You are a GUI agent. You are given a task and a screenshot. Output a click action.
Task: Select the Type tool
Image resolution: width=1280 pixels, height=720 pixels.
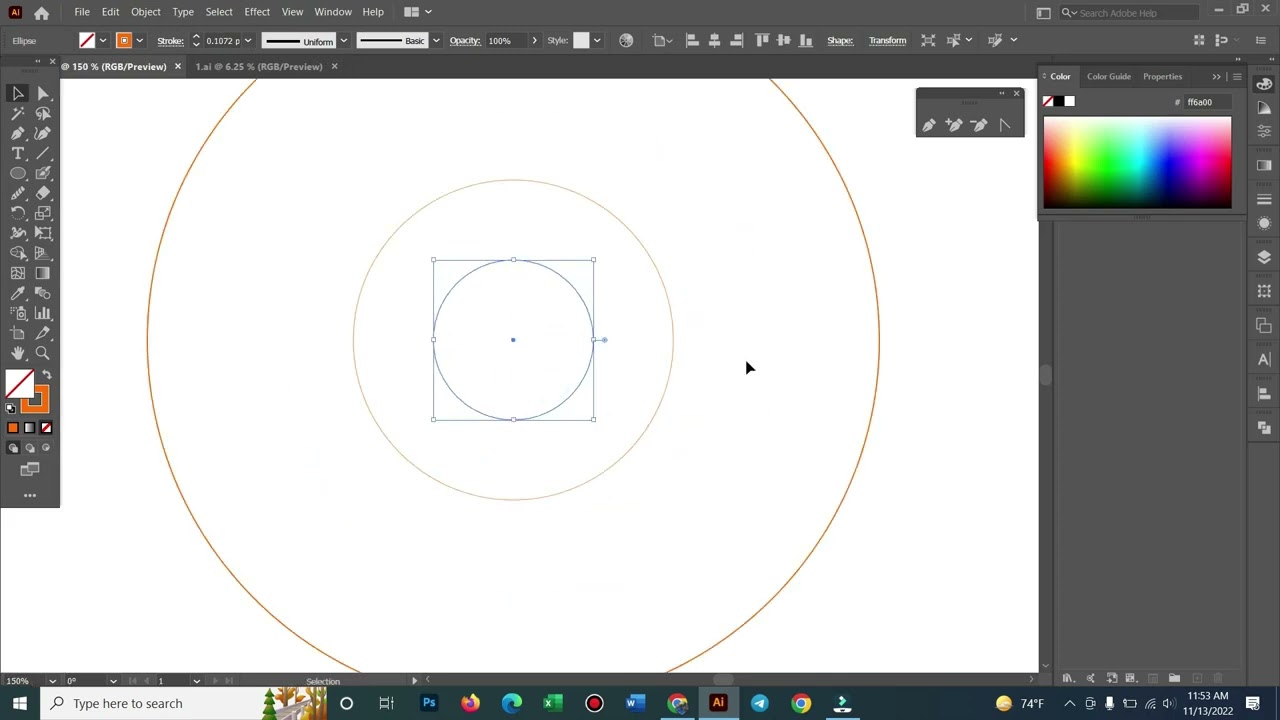point(18,153)
